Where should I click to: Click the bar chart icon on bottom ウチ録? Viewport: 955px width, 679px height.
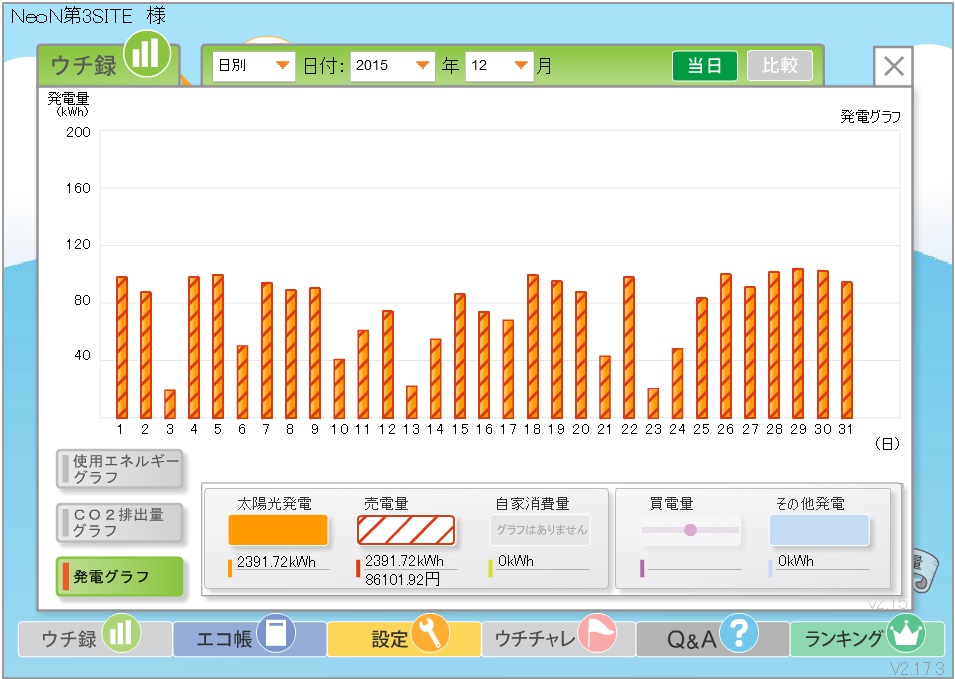121,633
